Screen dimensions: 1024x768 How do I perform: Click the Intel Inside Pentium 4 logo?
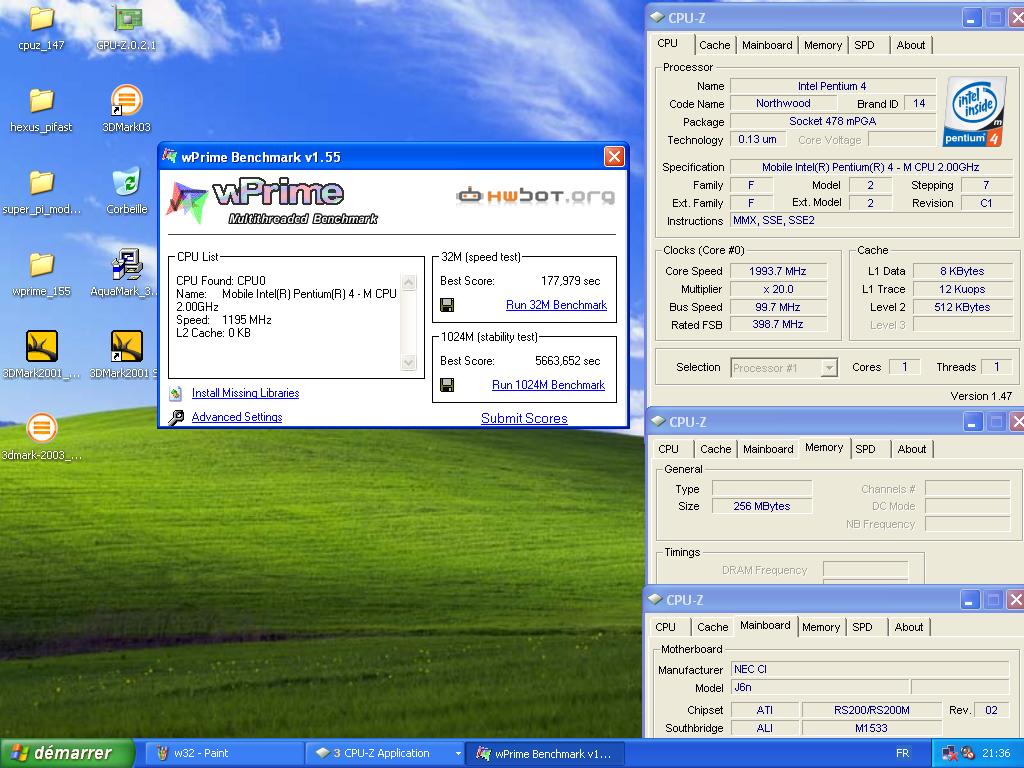973,112
